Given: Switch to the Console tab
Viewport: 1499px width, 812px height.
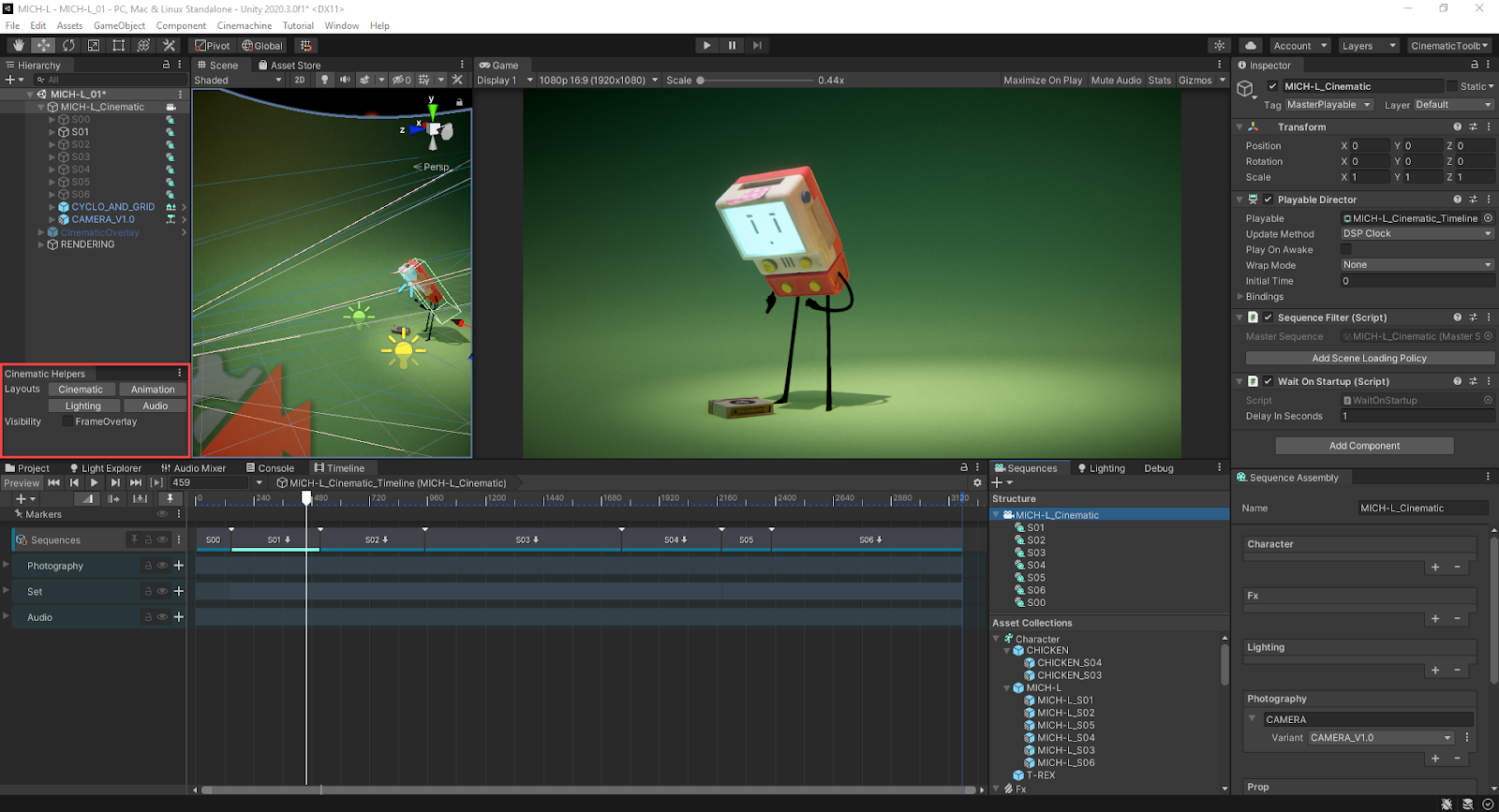Looking at the screenshot, I should point(270,468).
